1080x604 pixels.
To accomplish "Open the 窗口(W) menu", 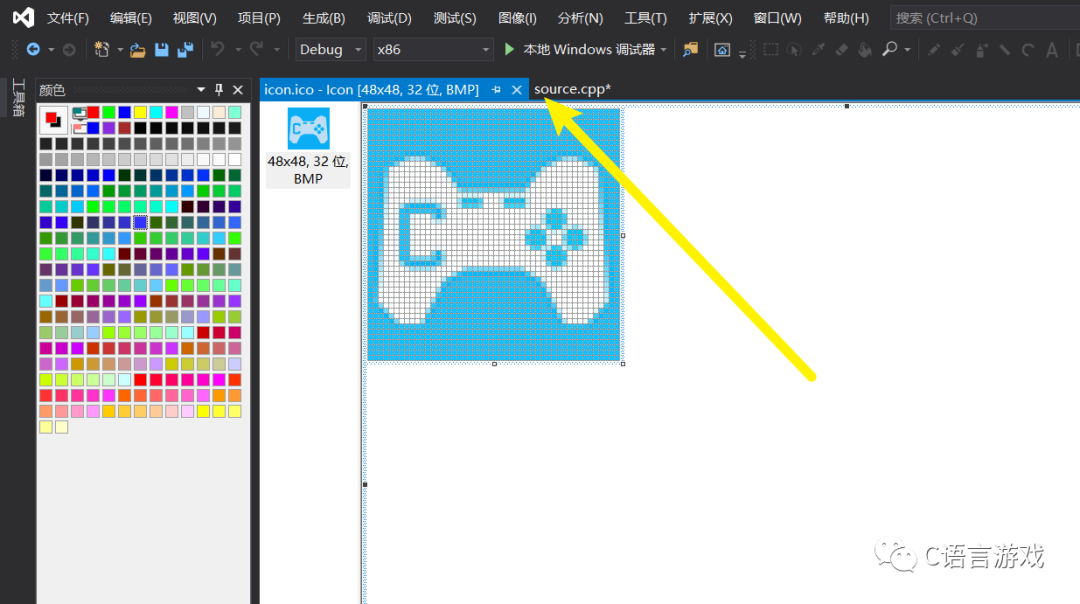I will click(778, 18).
